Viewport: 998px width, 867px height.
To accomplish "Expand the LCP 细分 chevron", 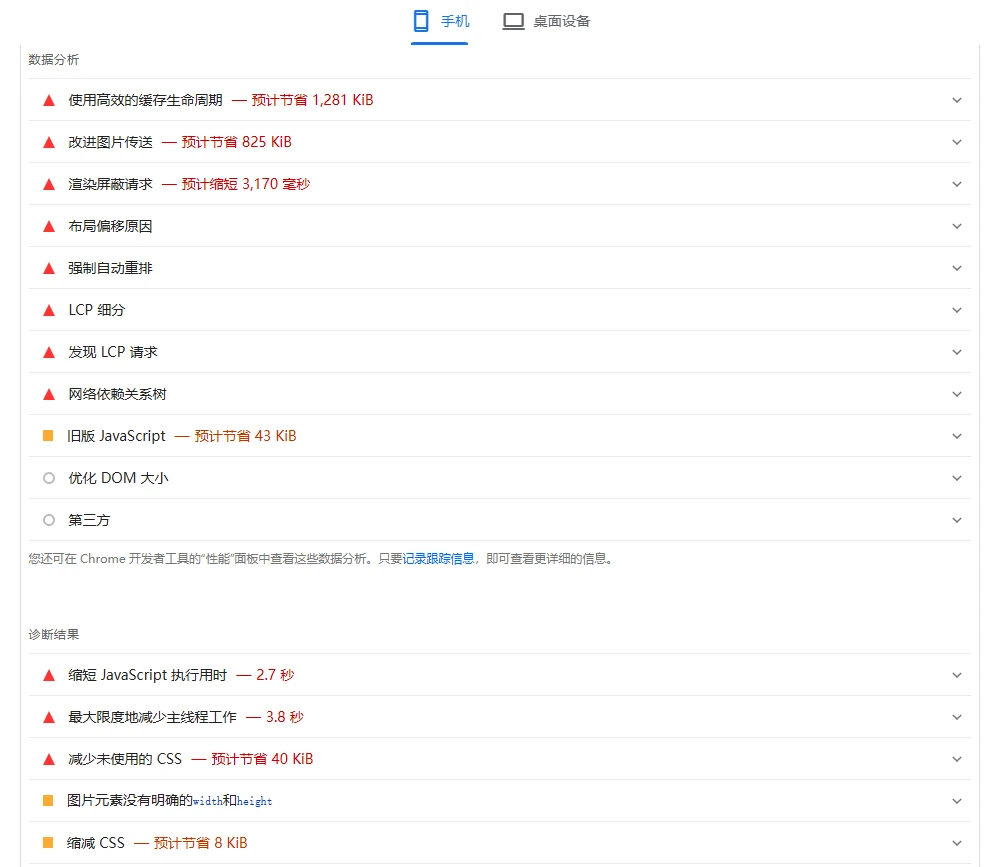I will [x=957, y=310].
